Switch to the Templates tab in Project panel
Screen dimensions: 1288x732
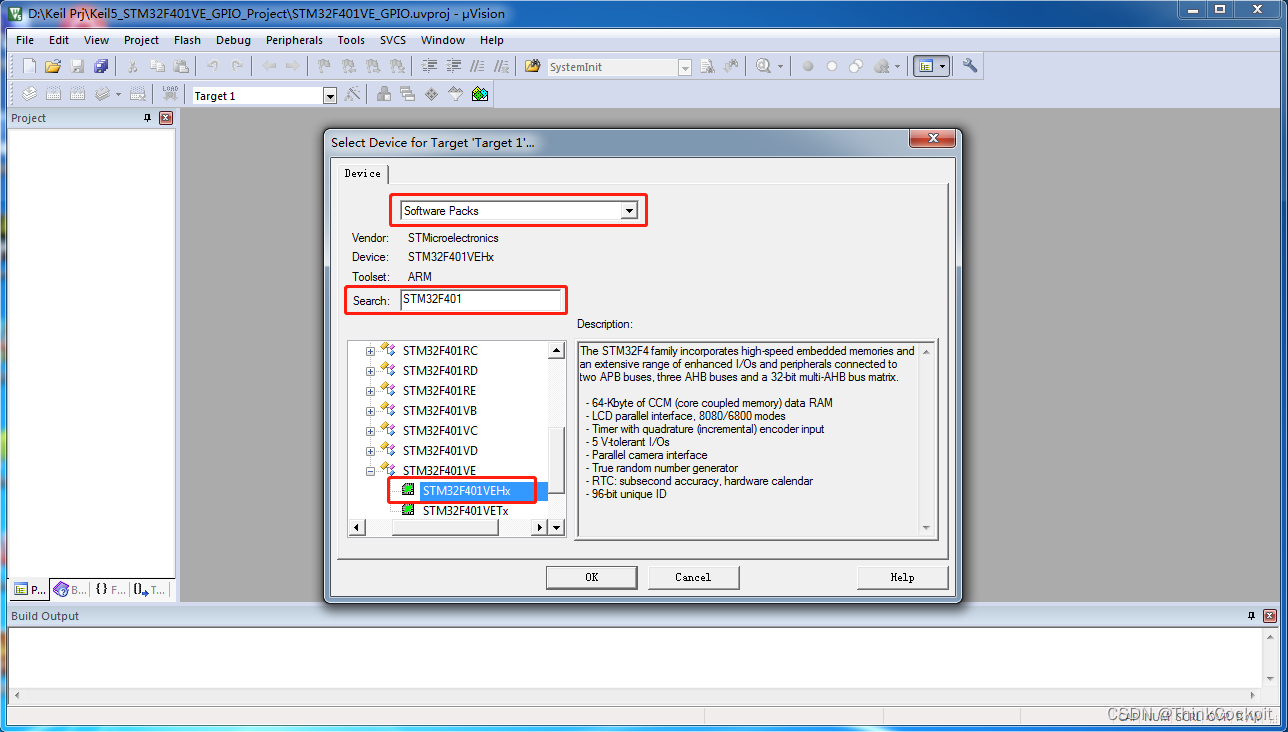coord(150,590)
